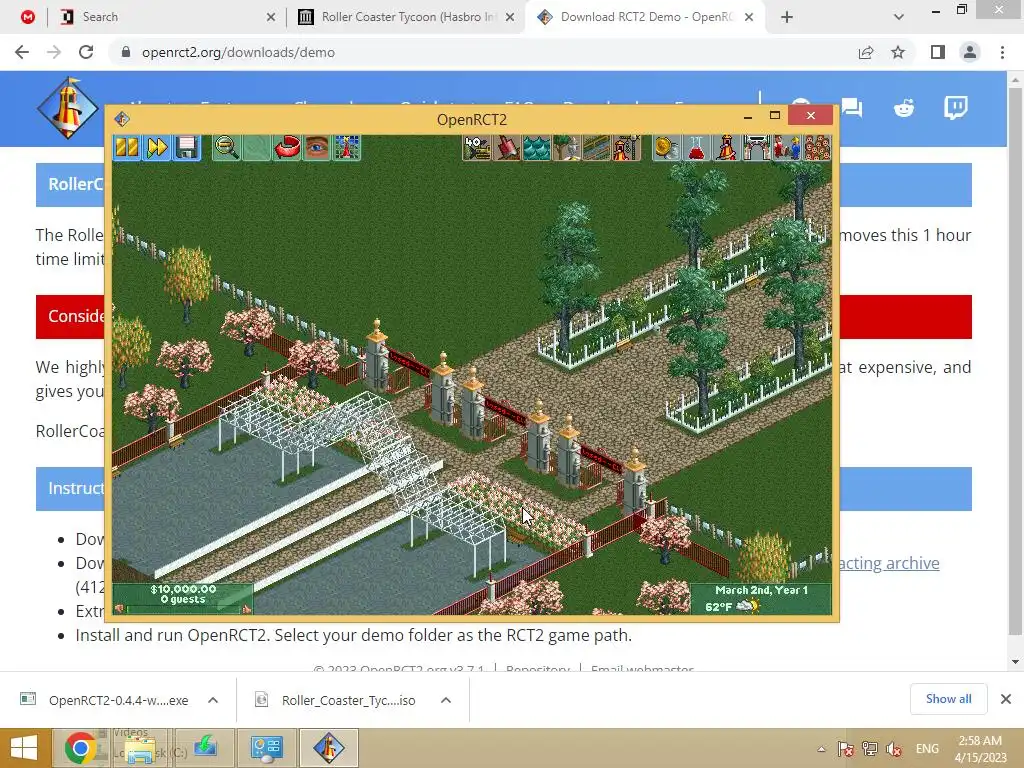Open the scenery placement tool
This screenshot has width=1024, height=768.
(x=567, y=148)
